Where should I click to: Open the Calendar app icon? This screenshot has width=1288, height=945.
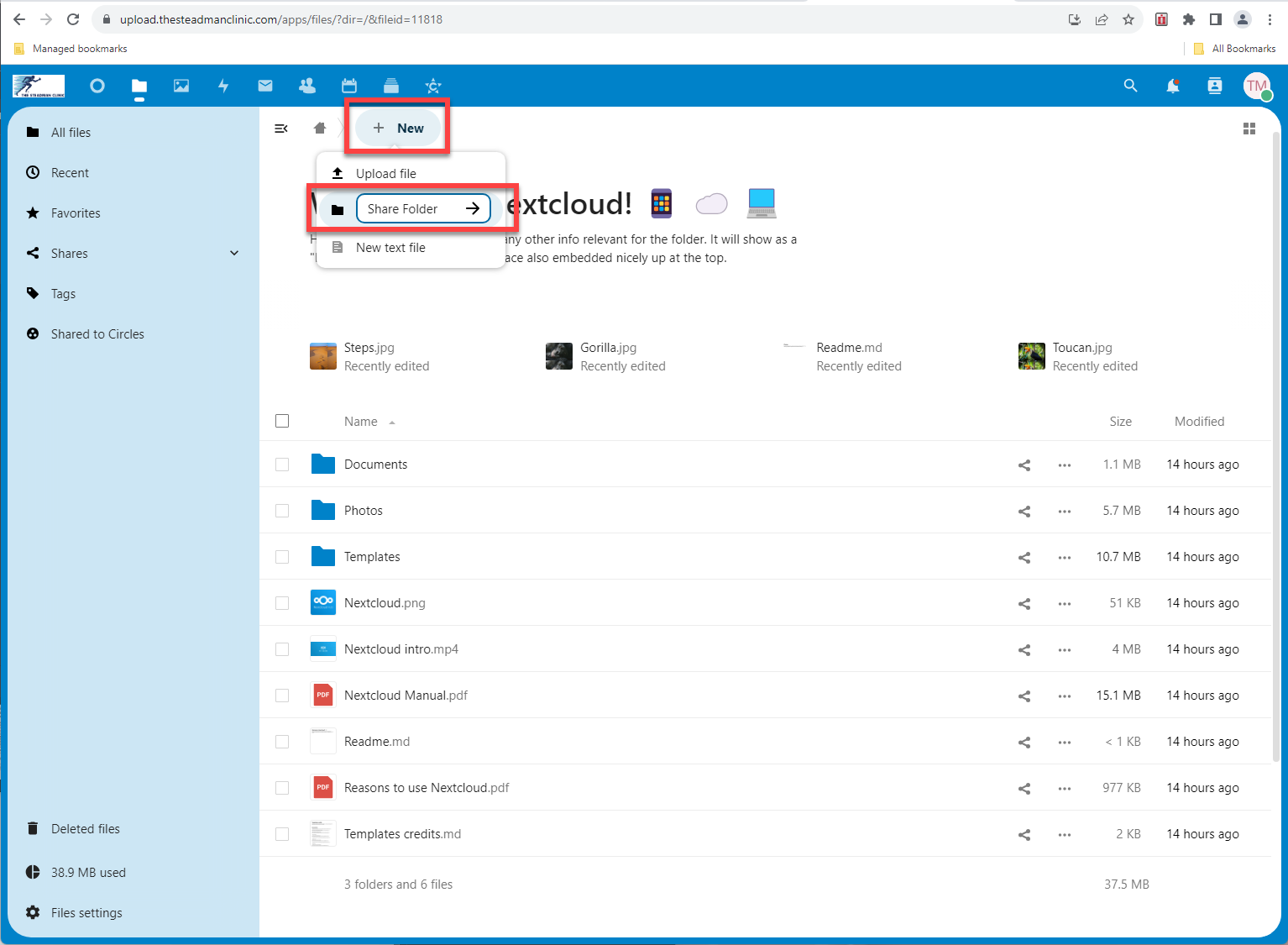pyautogui.click(x=349, y=86)
